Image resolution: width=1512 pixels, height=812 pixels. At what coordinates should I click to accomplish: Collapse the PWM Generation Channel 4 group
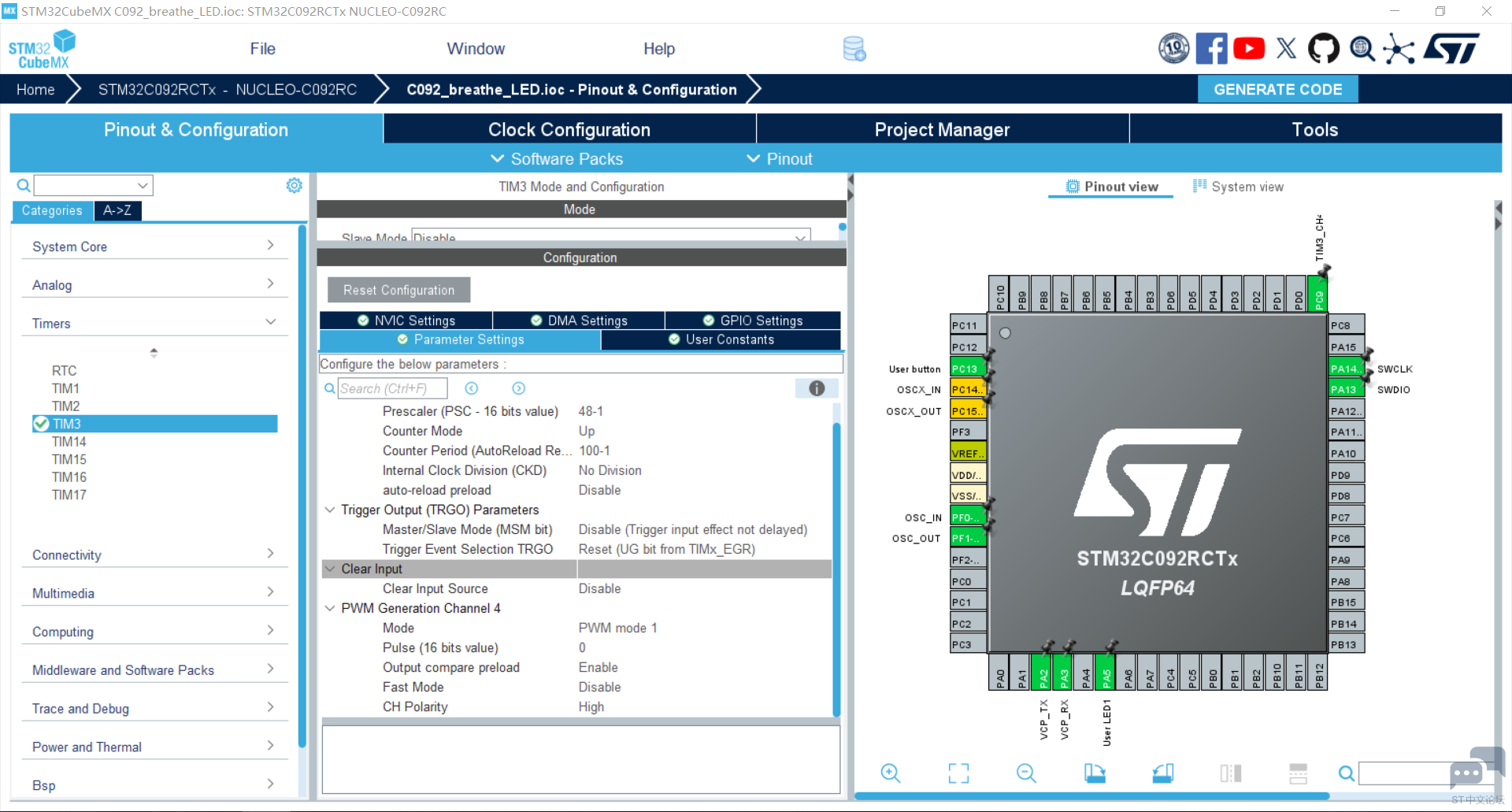click(330, 608)
